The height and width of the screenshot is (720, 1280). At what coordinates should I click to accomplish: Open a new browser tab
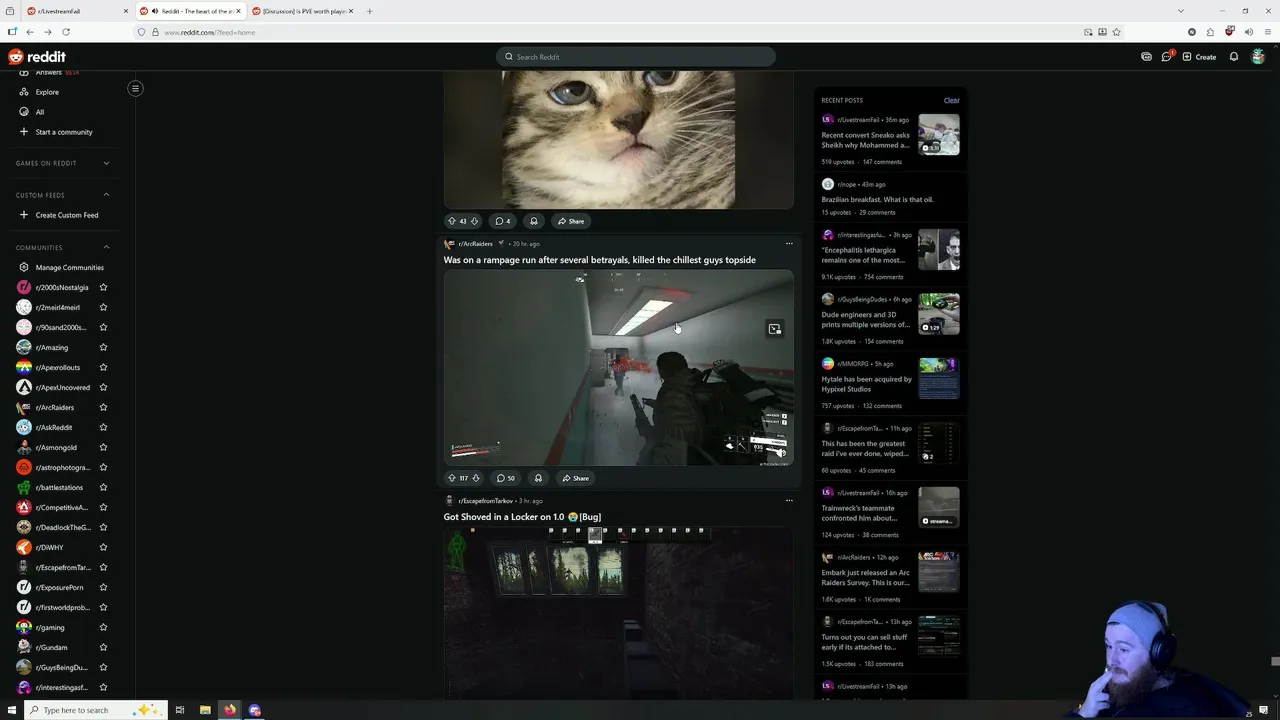[x=369, y=11]
